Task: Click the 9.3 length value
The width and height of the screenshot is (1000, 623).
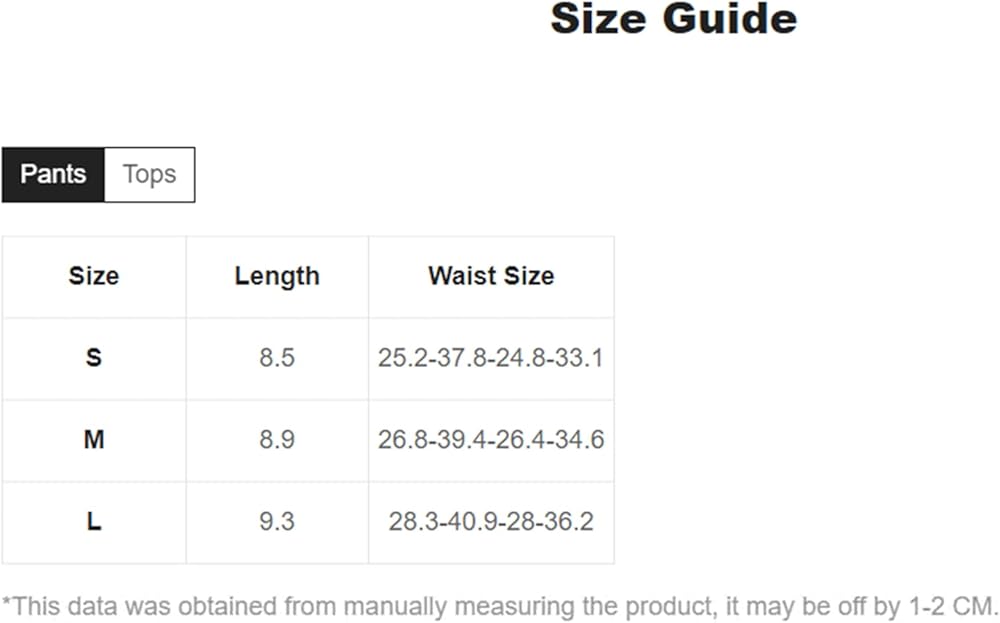Action: 277,521
